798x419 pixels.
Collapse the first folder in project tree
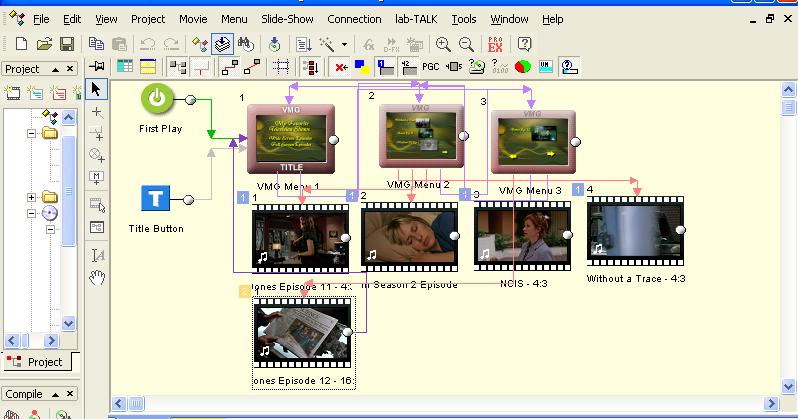point(32,133)
